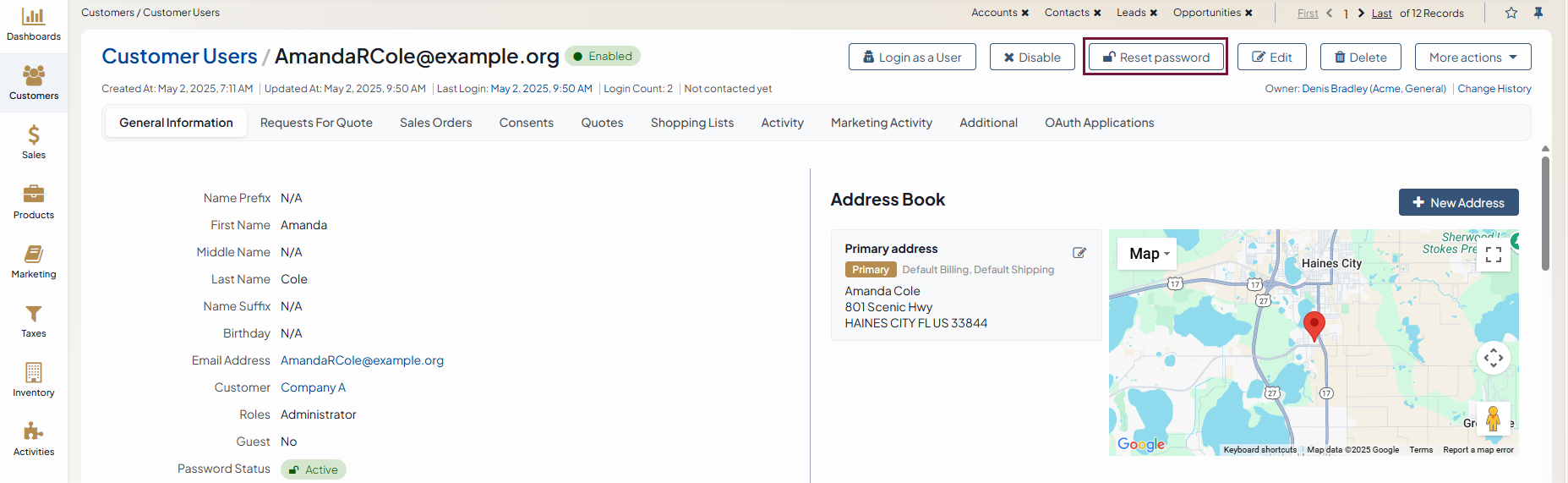This screenshot has width=1568, height=483.
Task: Switch to the Shopping Lists tab
Action: click(x=691, y=123)
